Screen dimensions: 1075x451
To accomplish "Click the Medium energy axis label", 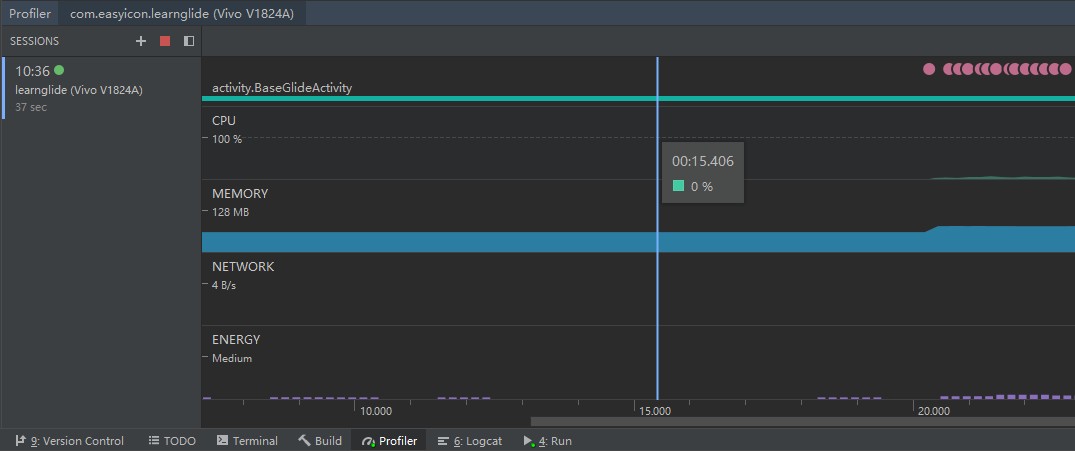I will 232,358.
